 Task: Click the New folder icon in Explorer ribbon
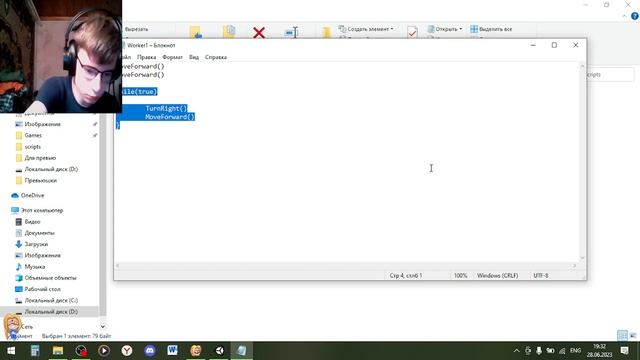coord(326,33)
